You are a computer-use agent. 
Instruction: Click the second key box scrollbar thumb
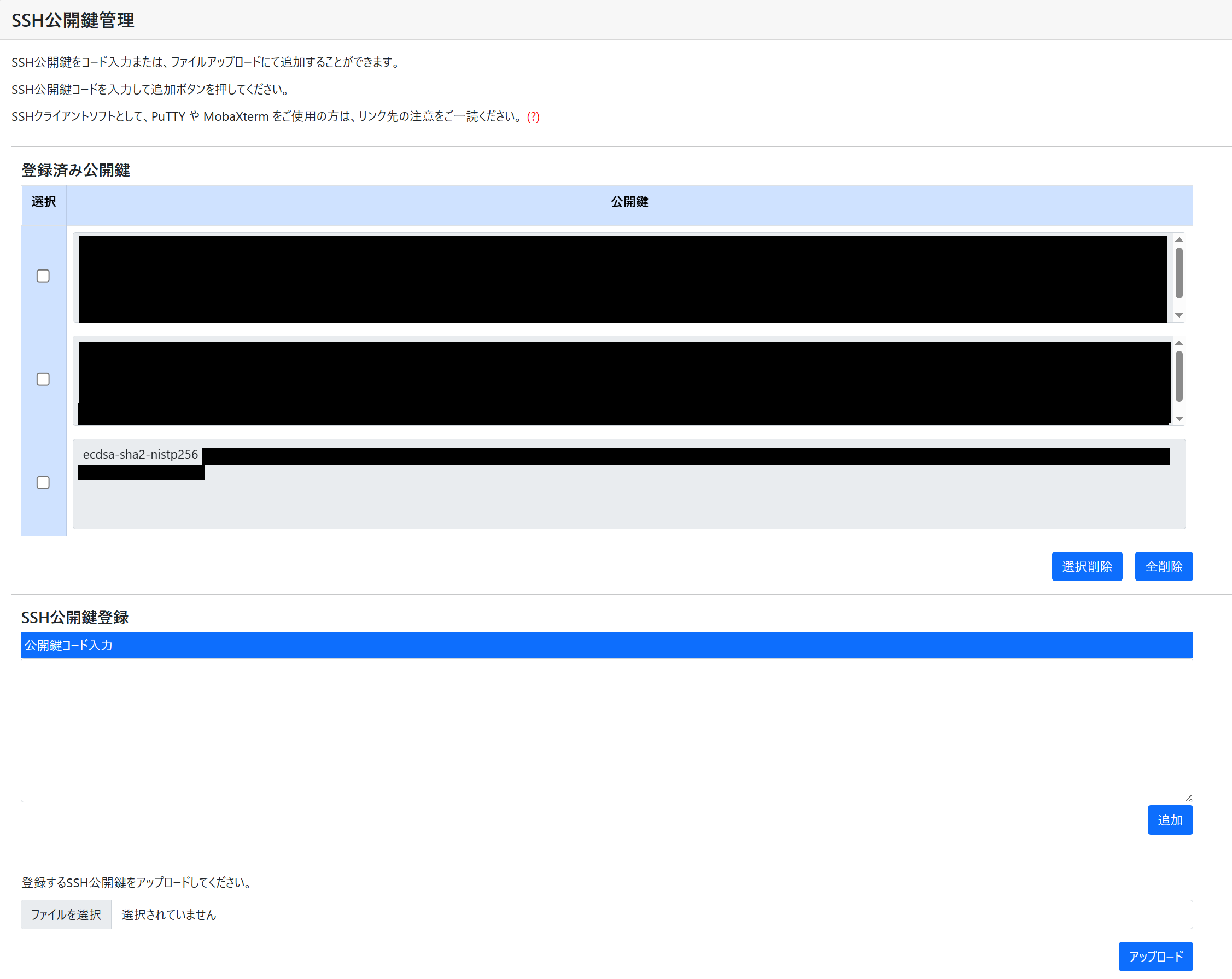point(1178,376)
